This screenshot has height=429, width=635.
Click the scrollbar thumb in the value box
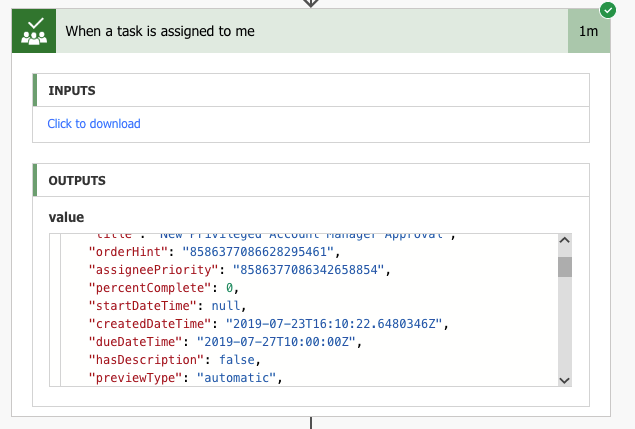[565, 267]
